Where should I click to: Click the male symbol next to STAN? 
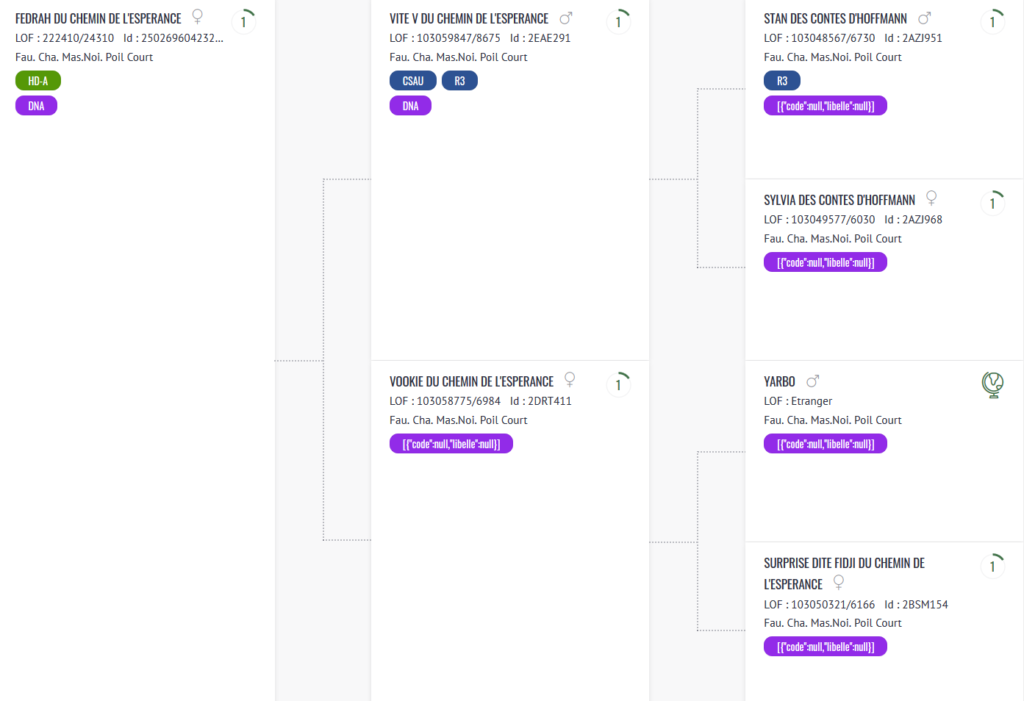924,18
